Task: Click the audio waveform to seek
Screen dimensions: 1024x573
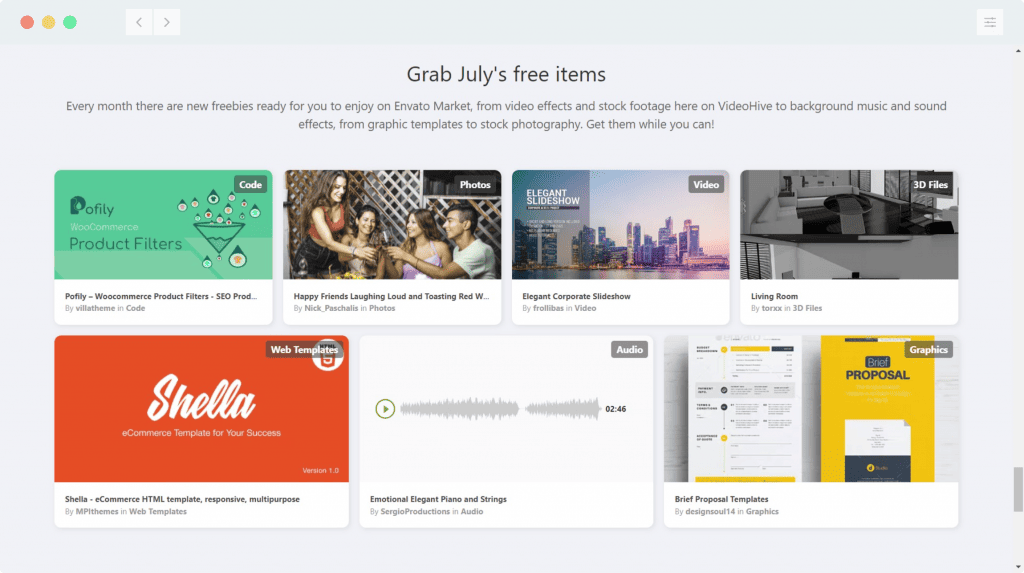Action: click(500, 409)
